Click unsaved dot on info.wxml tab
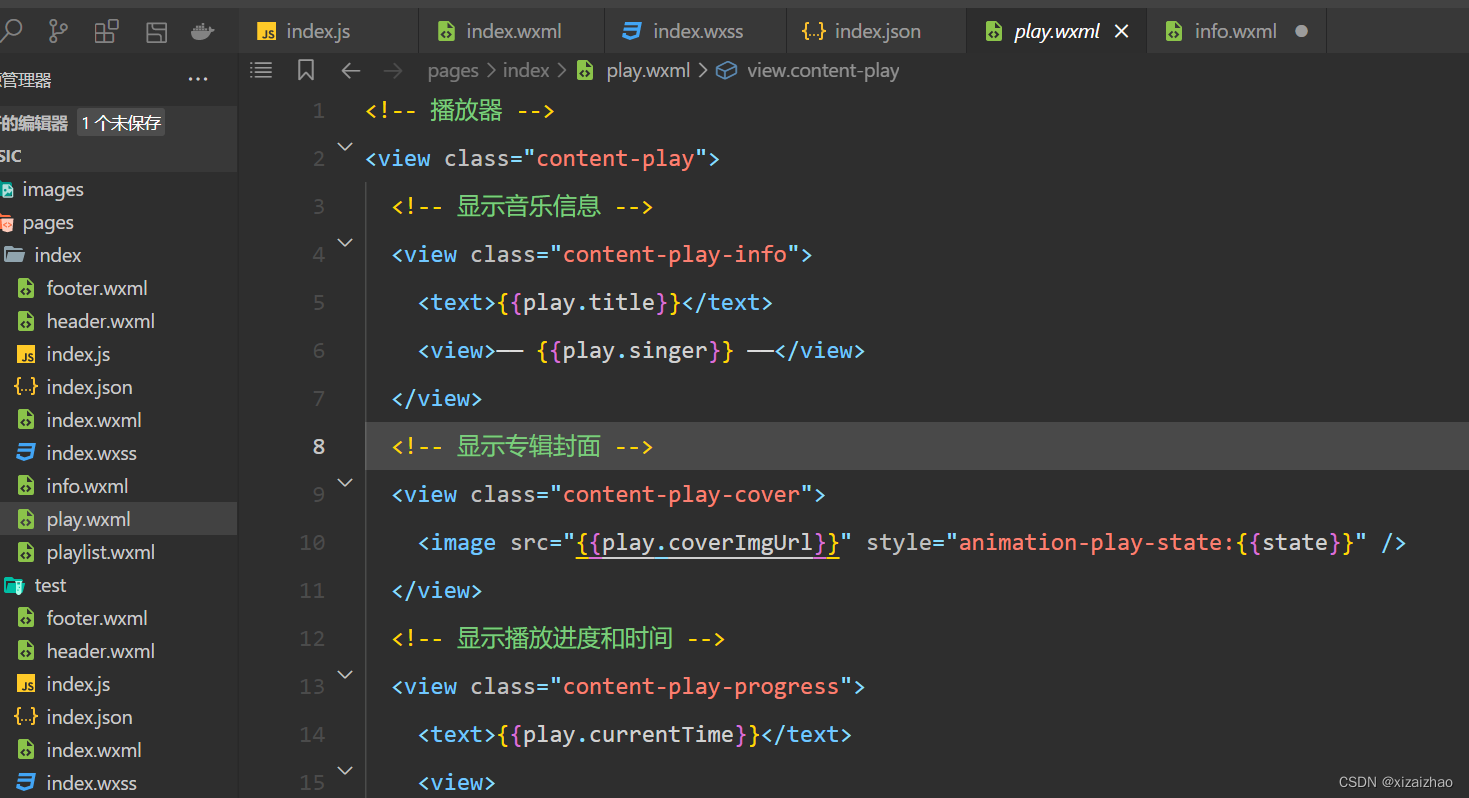1469x798 pixels. tap(1301, 31)
